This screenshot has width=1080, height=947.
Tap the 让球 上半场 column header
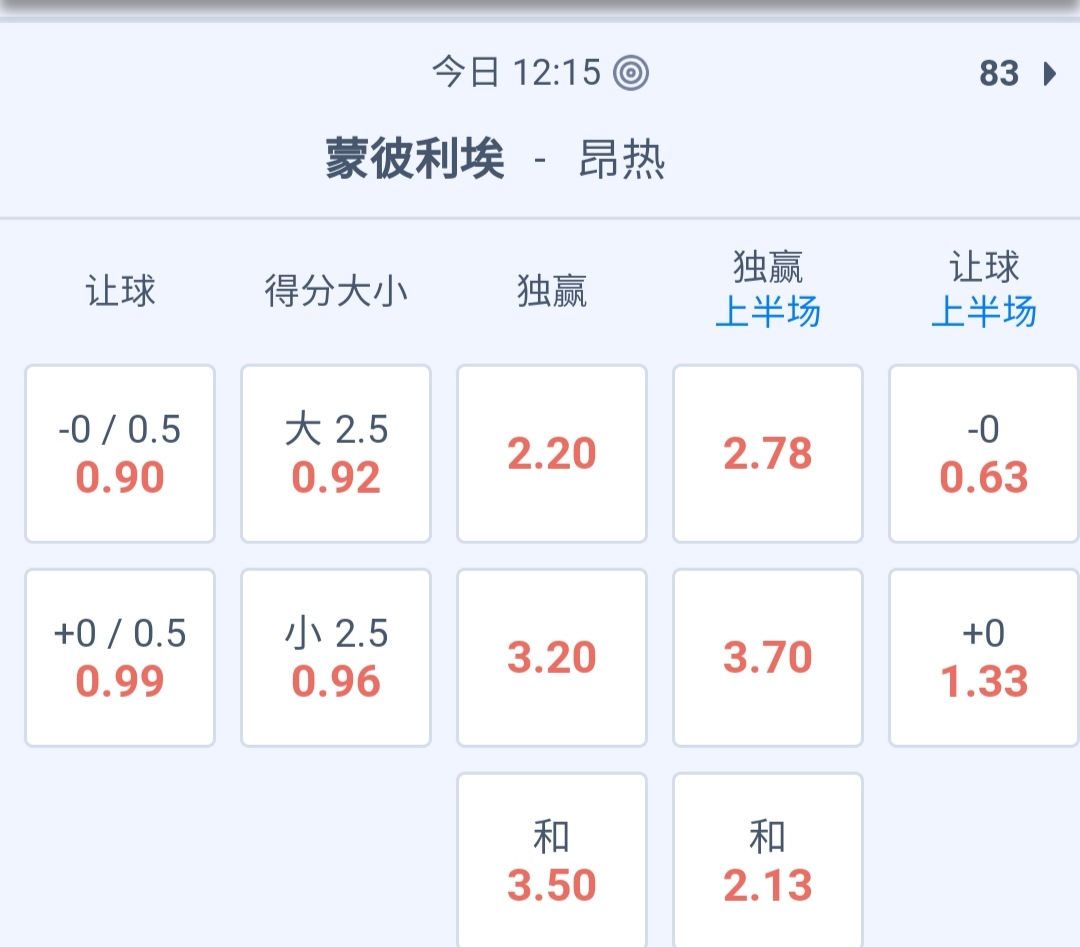(x=984, y=290)
